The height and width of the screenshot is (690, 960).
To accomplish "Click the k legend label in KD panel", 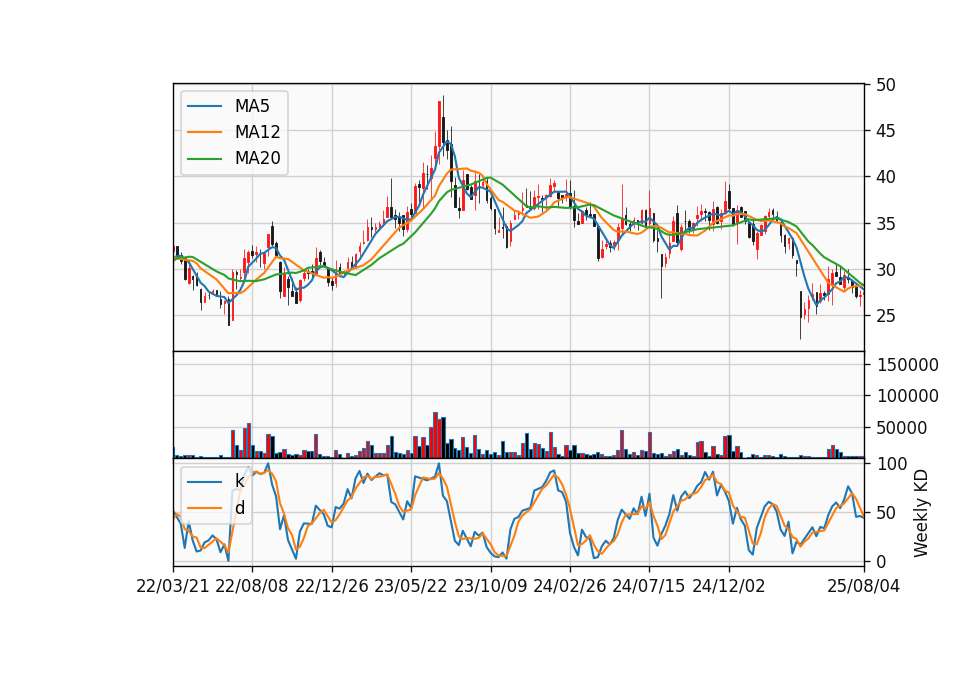I will coord(239,481).
